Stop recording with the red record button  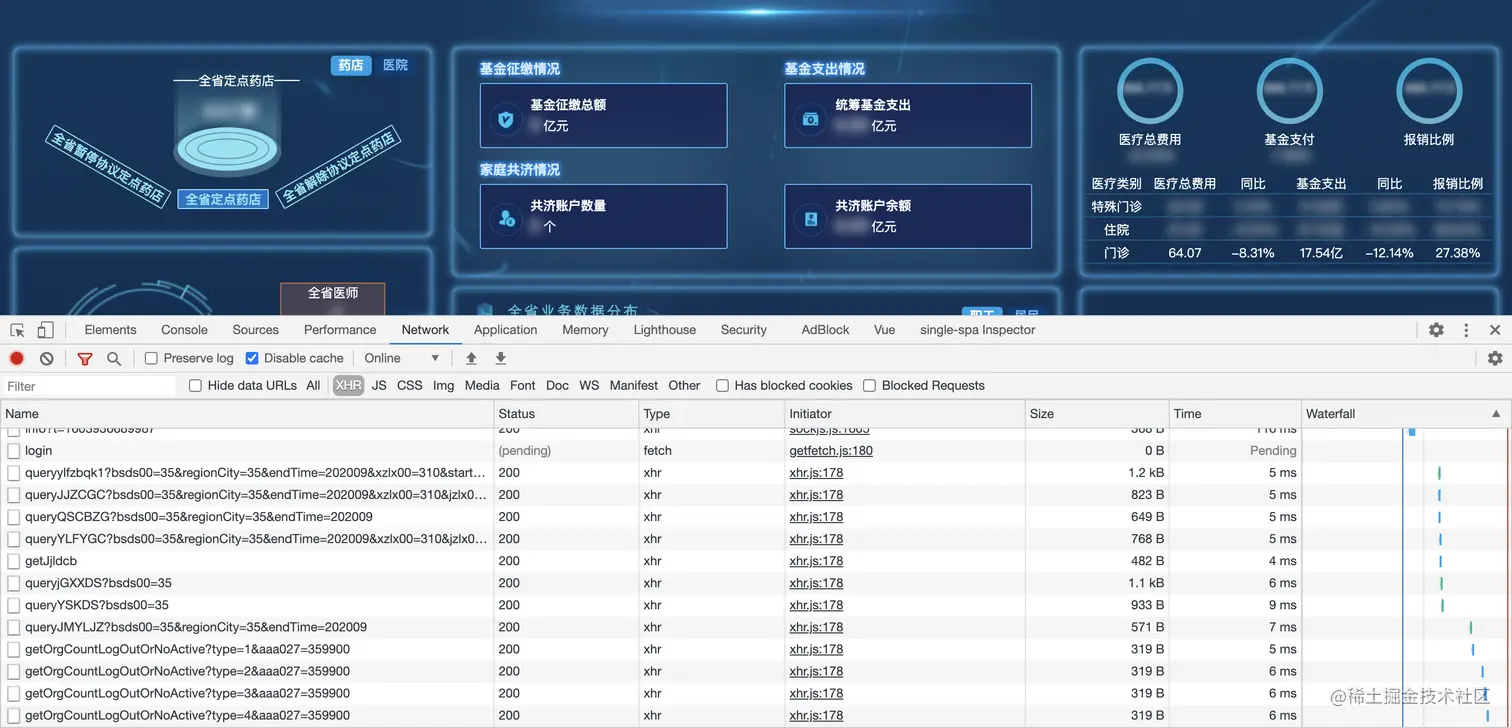tap(17, 358)
